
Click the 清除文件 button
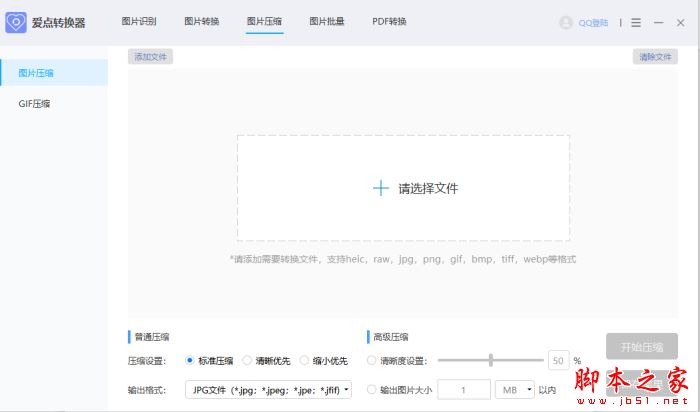655,57
